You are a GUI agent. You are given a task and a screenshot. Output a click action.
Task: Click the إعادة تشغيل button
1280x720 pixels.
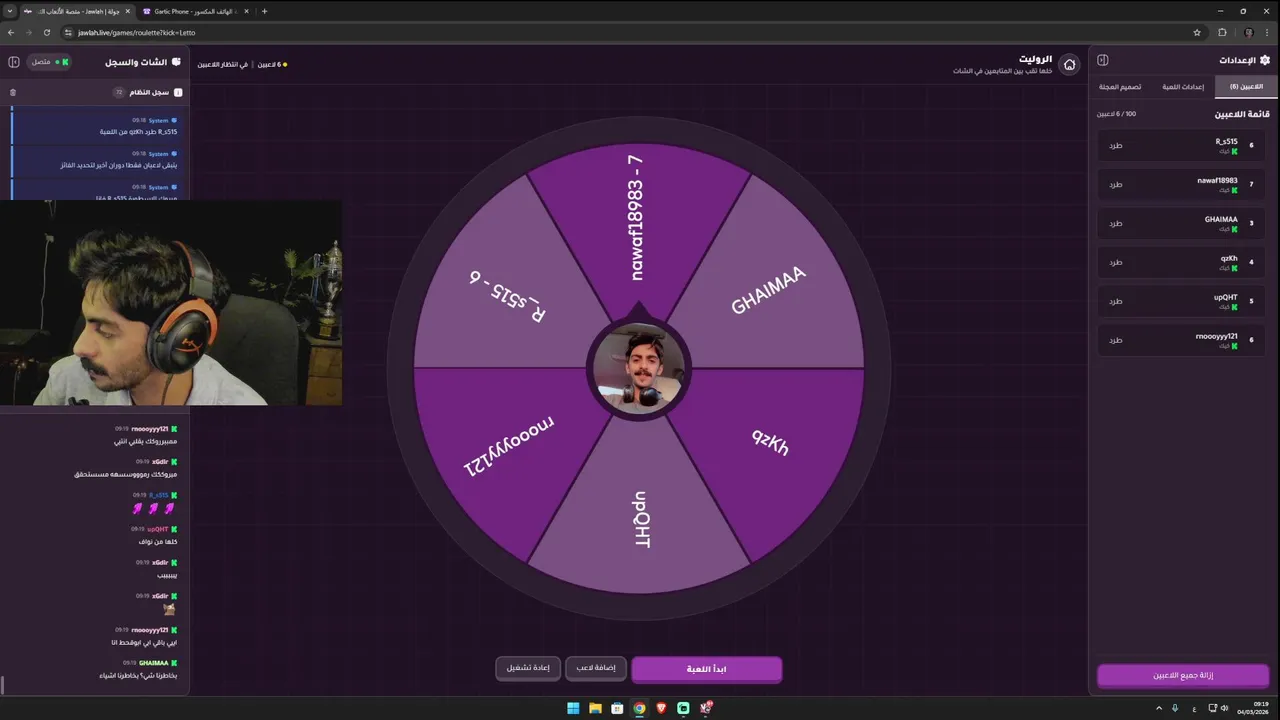coord(528,668)
